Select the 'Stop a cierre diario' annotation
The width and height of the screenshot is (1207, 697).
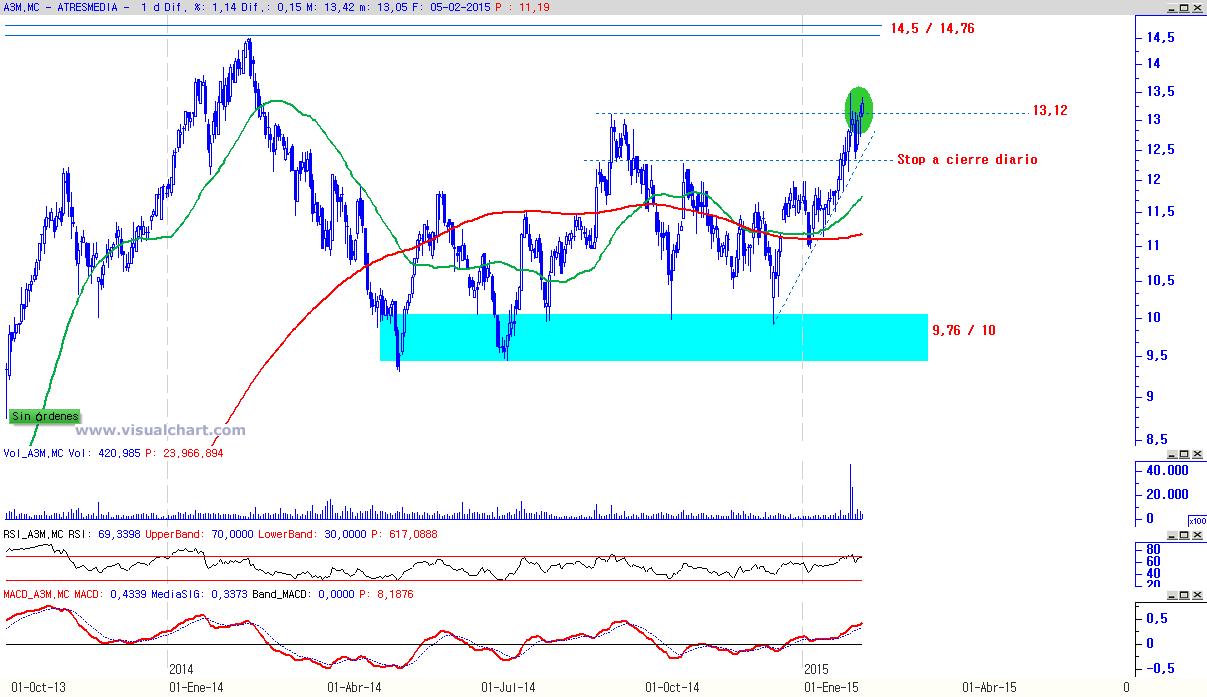click(967, 160)
